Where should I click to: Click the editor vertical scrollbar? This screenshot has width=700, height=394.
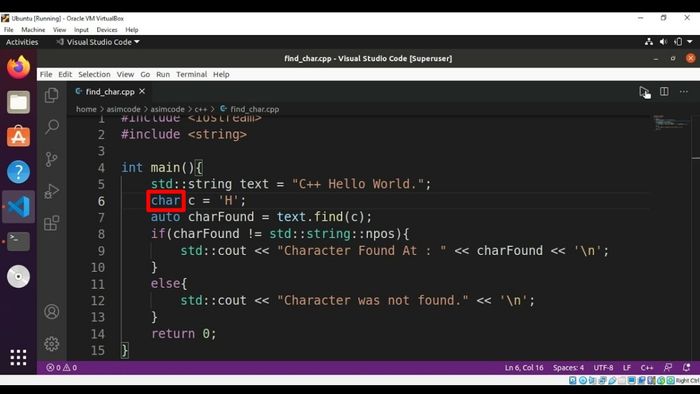tap(696, 238)
